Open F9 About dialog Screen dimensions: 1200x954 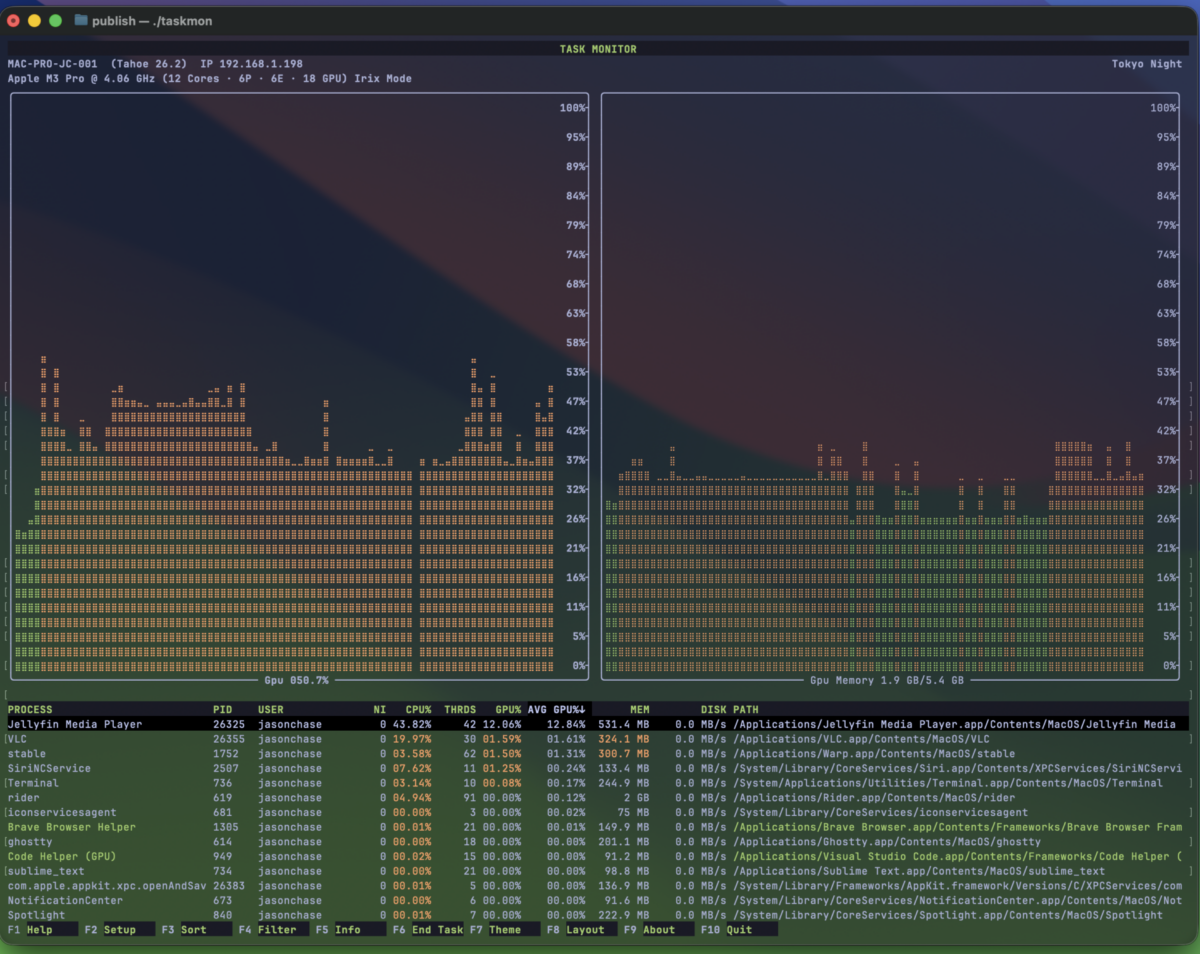658,930
